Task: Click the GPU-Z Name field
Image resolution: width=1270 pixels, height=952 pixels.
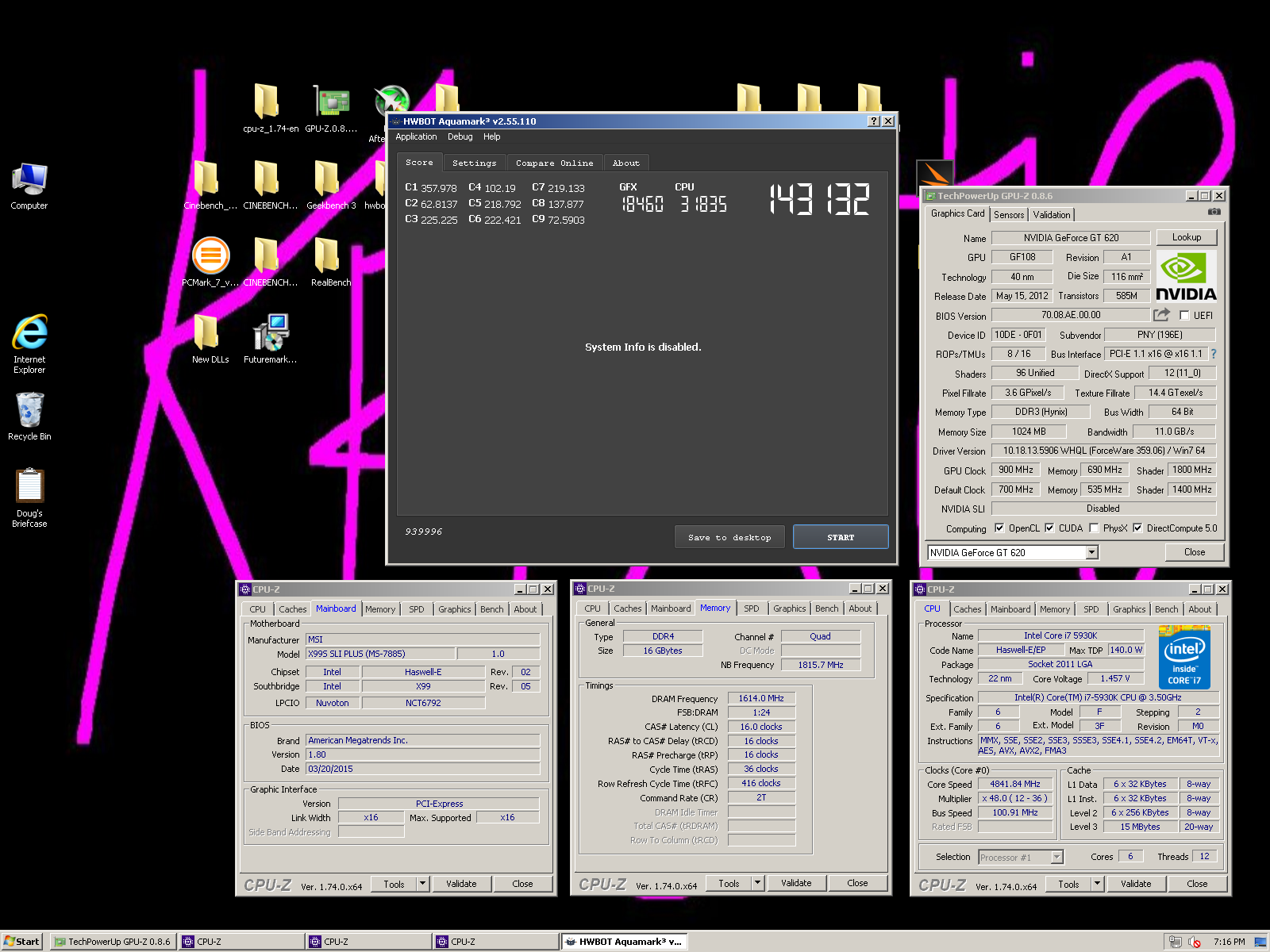Action: [x=1071, y=238]
